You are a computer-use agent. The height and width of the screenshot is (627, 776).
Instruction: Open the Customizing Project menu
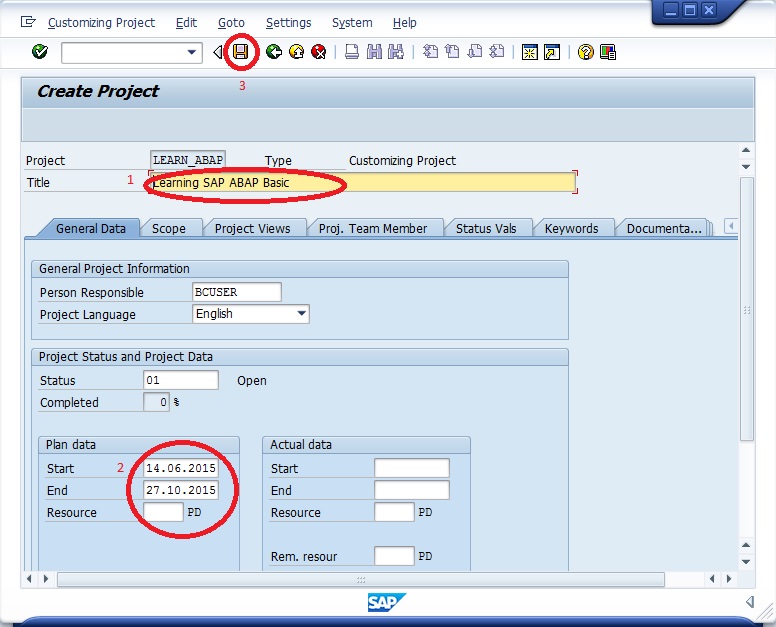[x=101, y=23]
